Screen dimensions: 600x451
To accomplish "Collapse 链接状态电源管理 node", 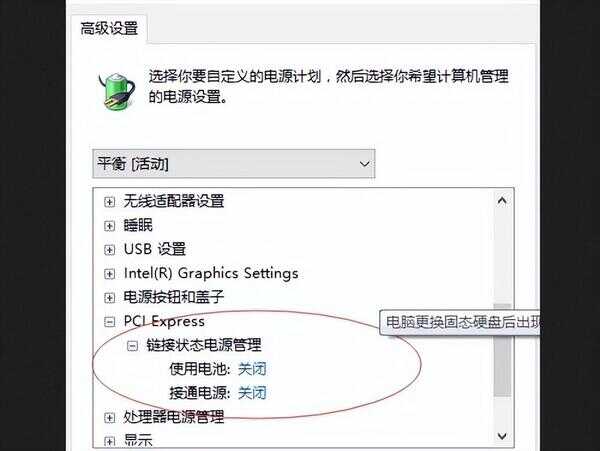I will [x=132, y=346].
